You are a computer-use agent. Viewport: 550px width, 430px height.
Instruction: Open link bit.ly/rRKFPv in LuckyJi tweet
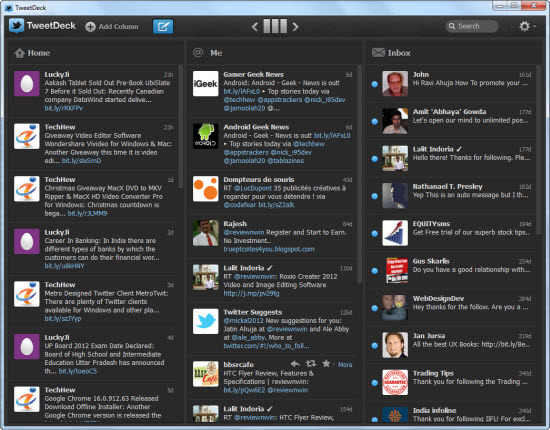[x=63, y=108]
